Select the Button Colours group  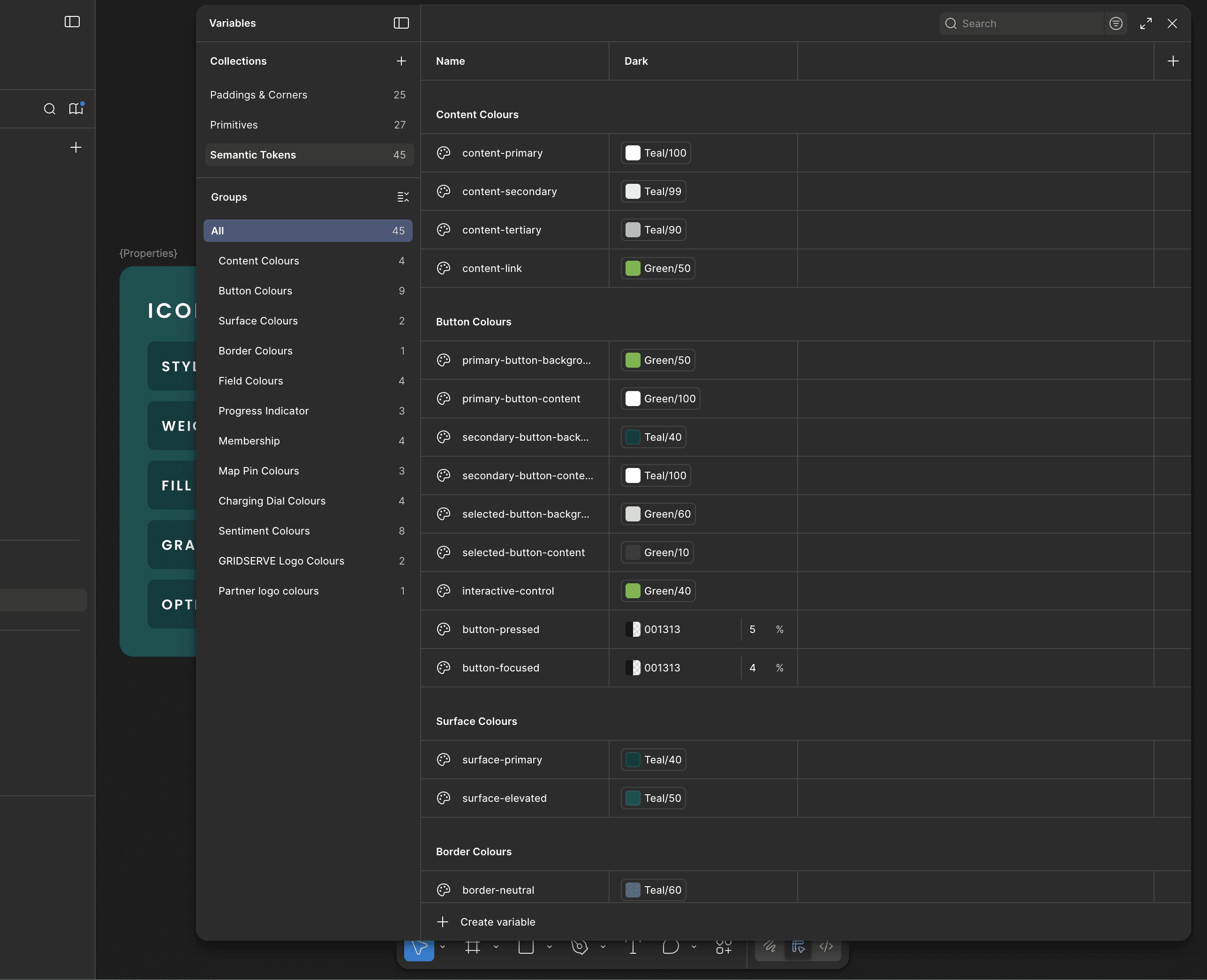tap(255, 291)
